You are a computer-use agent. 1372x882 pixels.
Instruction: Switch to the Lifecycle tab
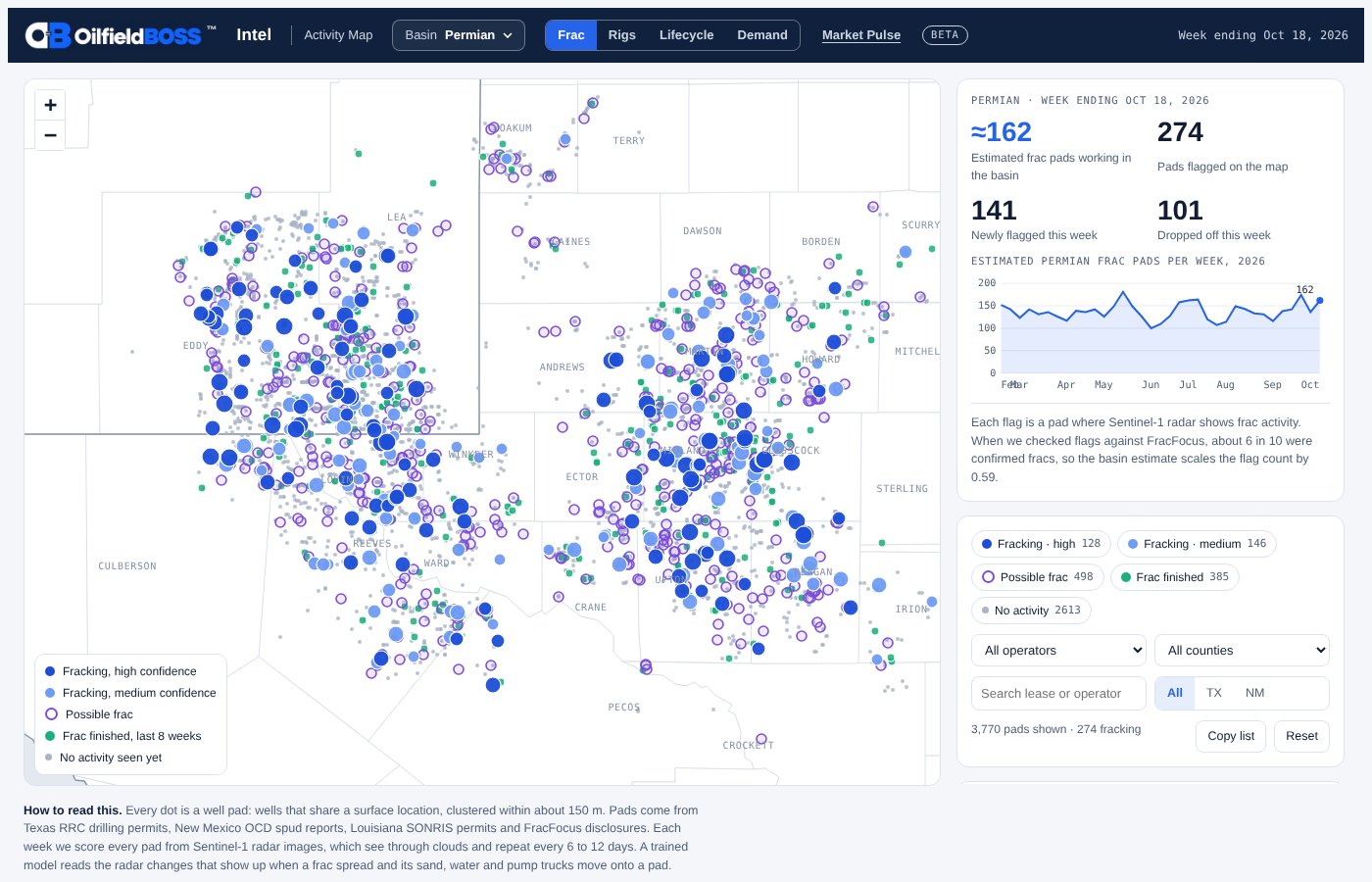pos(687,35)
